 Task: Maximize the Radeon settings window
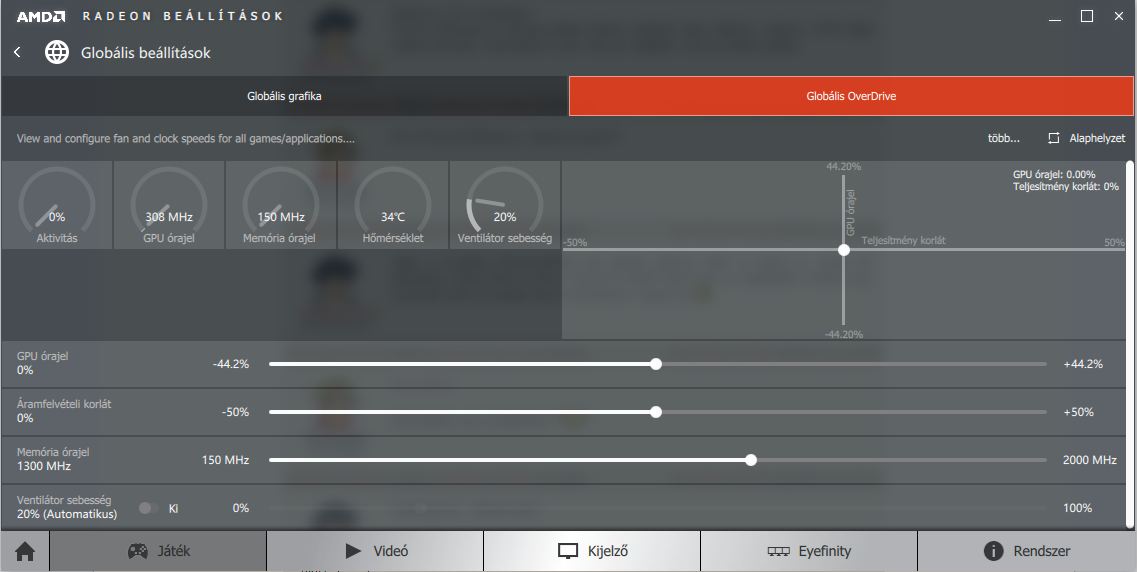coord(1087,16)
